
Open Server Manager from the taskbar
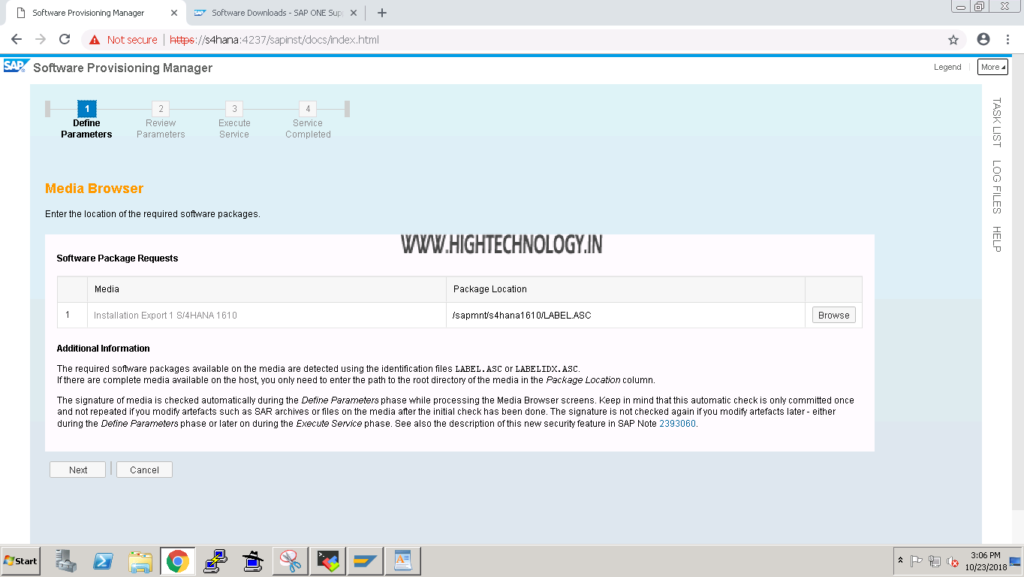65,561
